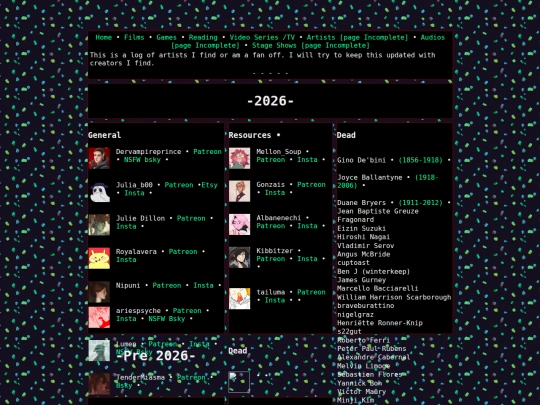Select the General column heading
The image size is (540, 405).
(x=105, y=135)
